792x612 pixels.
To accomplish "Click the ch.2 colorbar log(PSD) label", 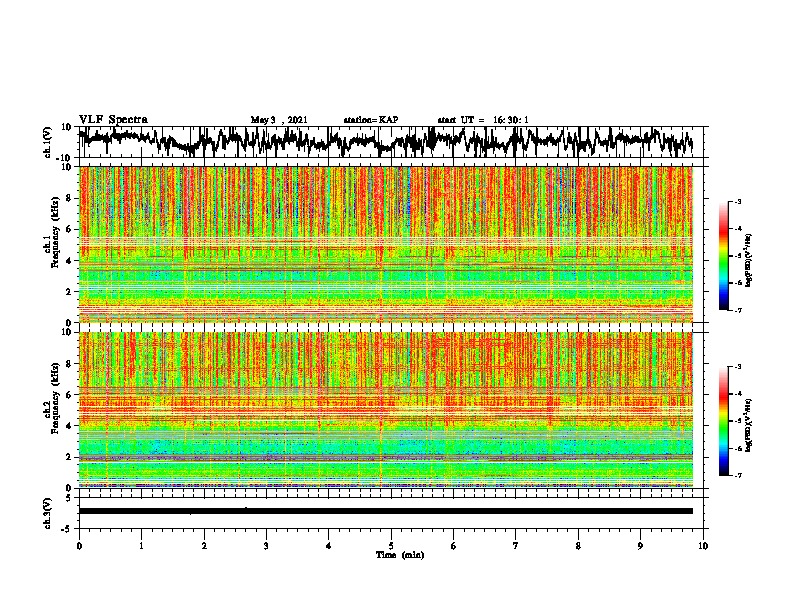I will click(749, 425).
